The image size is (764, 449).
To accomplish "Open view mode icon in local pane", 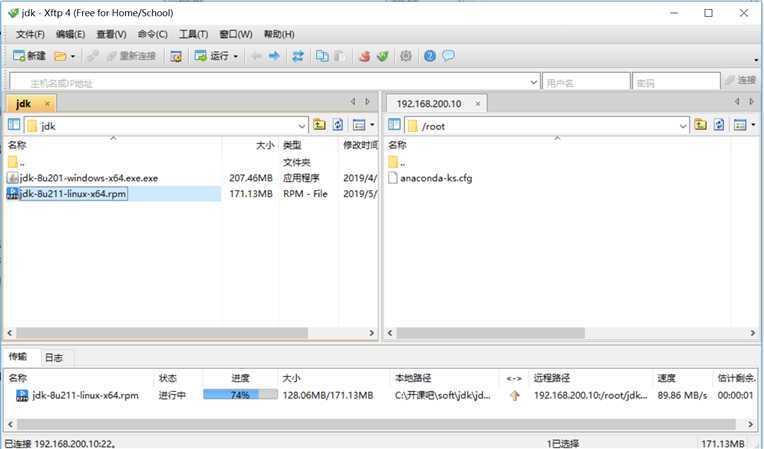I will tap(359, 125).
